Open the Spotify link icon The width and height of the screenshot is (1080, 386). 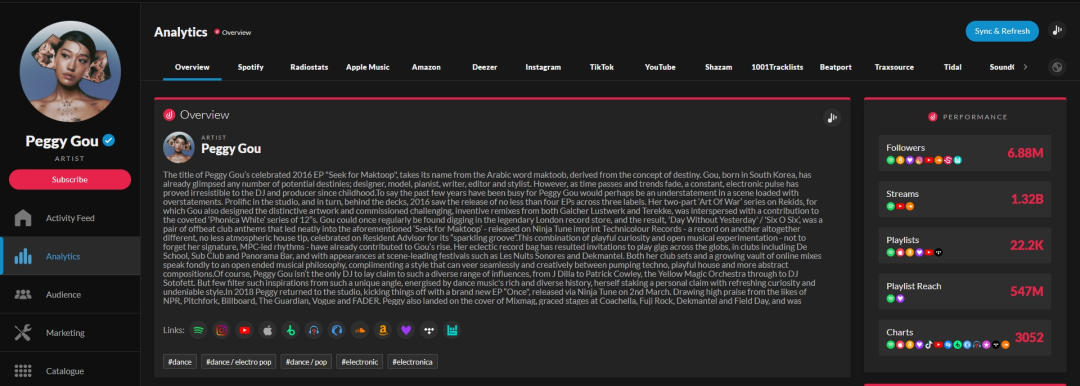(x=198, y=330)
